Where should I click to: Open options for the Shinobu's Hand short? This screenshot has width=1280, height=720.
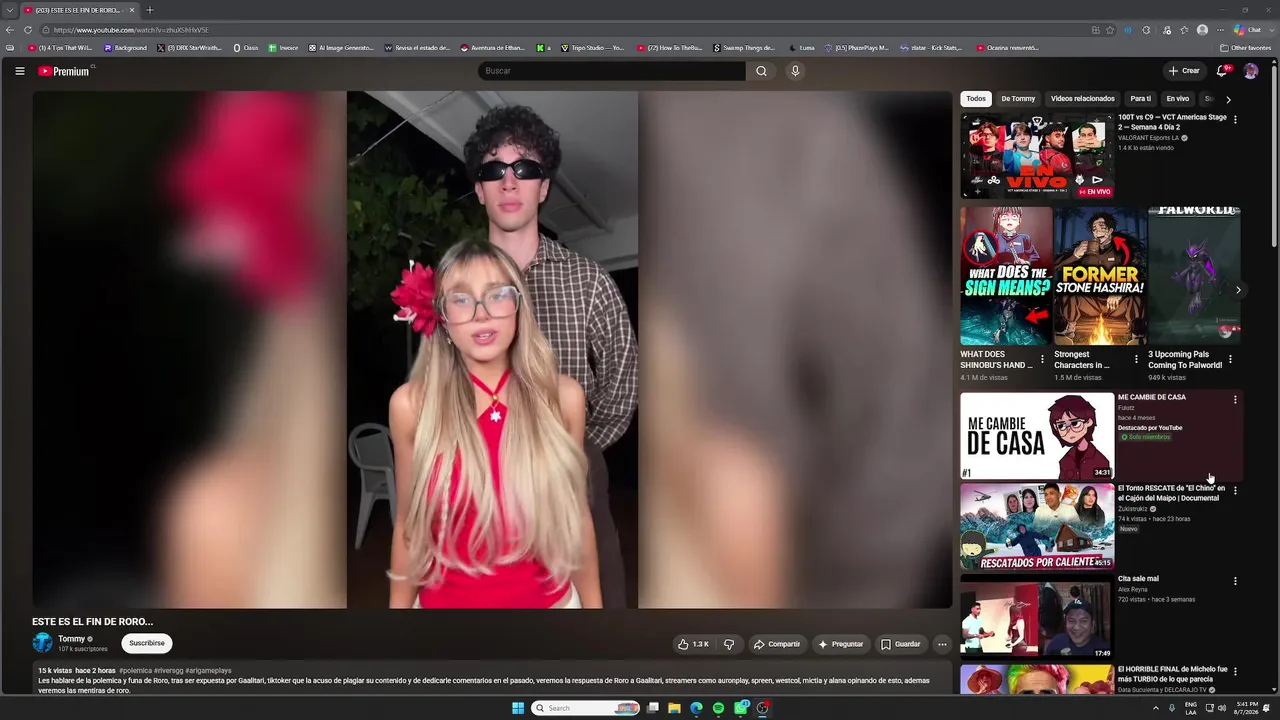pos(1042,359)
